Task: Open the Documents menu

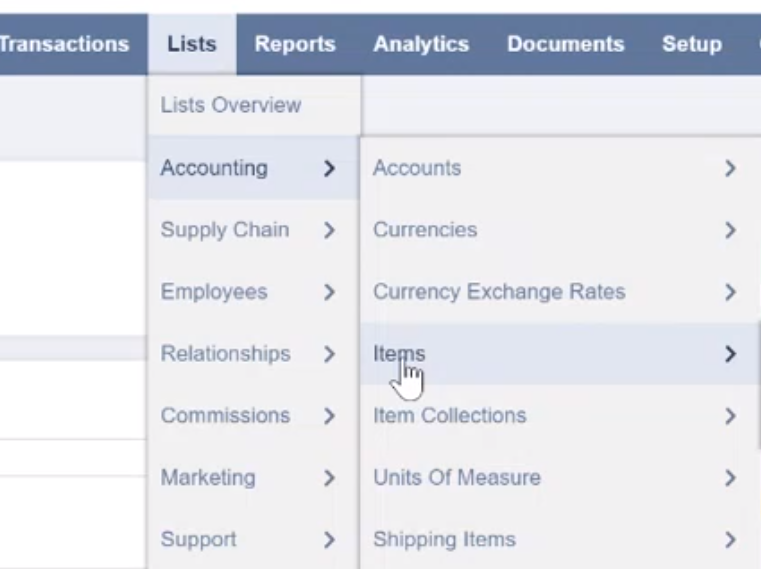Action: click(565, 44)
